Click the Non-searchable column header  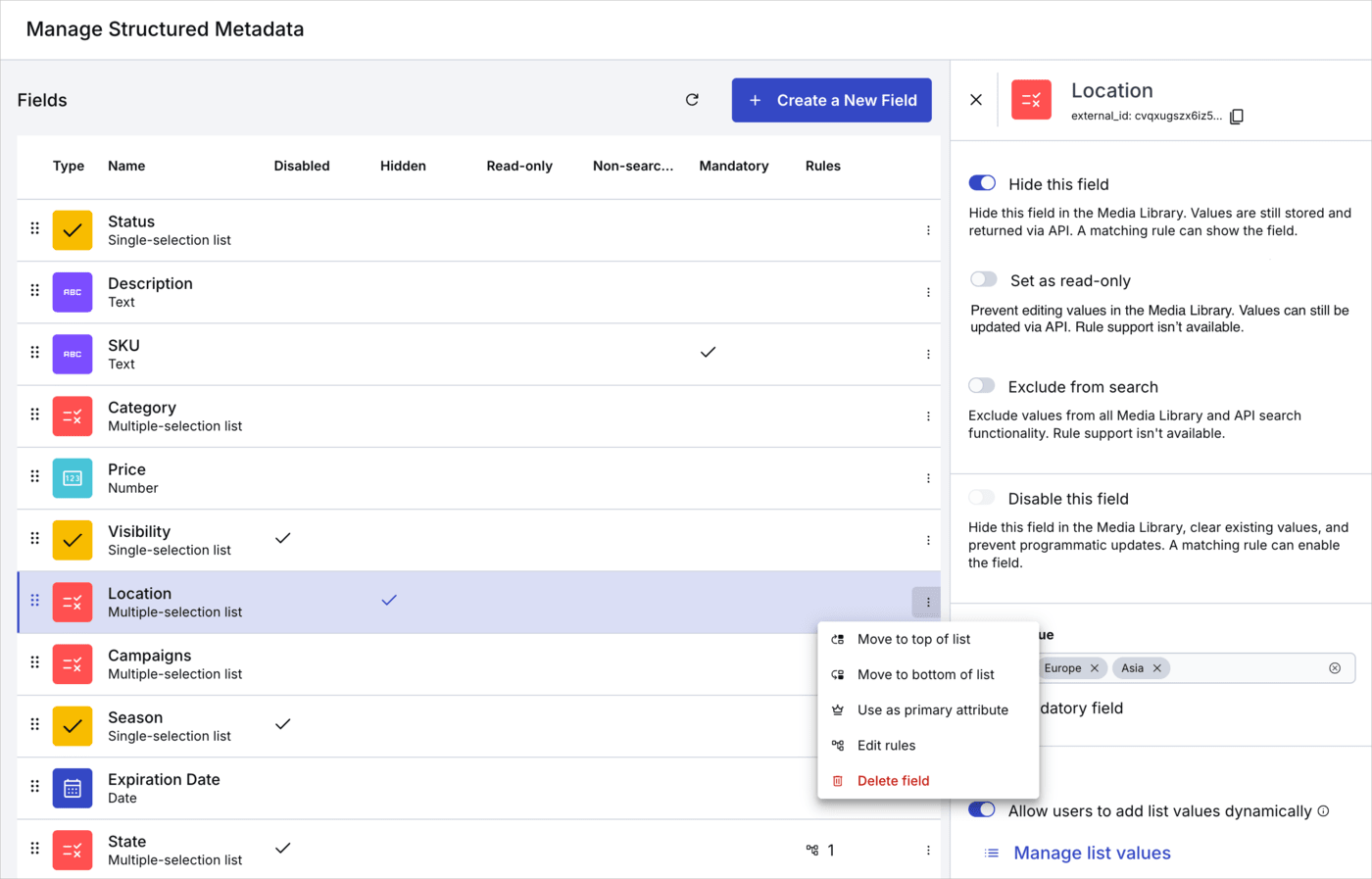[x=633, y=166]
